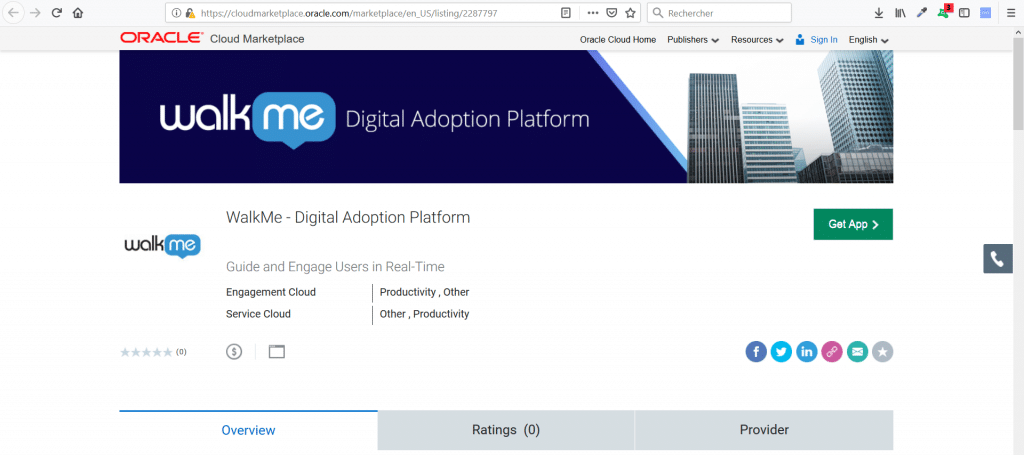Switch to the Ratings (0) tab
The height and width of the screenshot is (455, 1024).
click(x=506, y=430)
